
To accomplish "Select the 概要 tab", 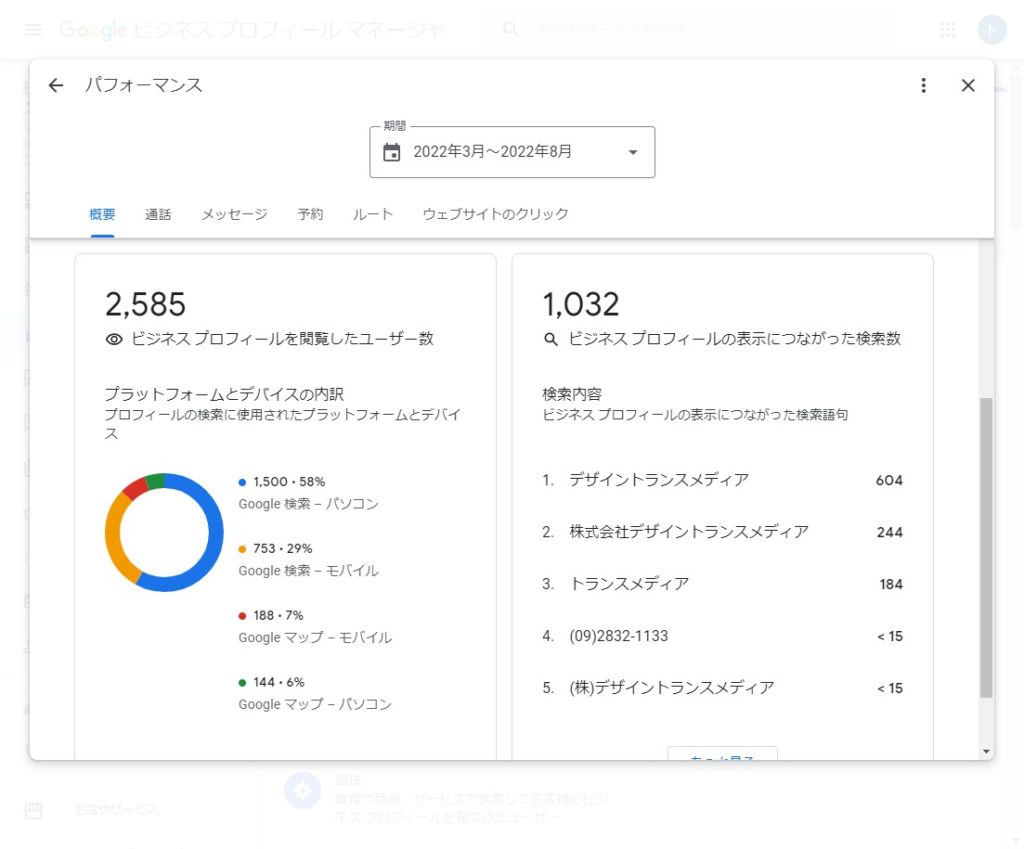I will point(102,214).
